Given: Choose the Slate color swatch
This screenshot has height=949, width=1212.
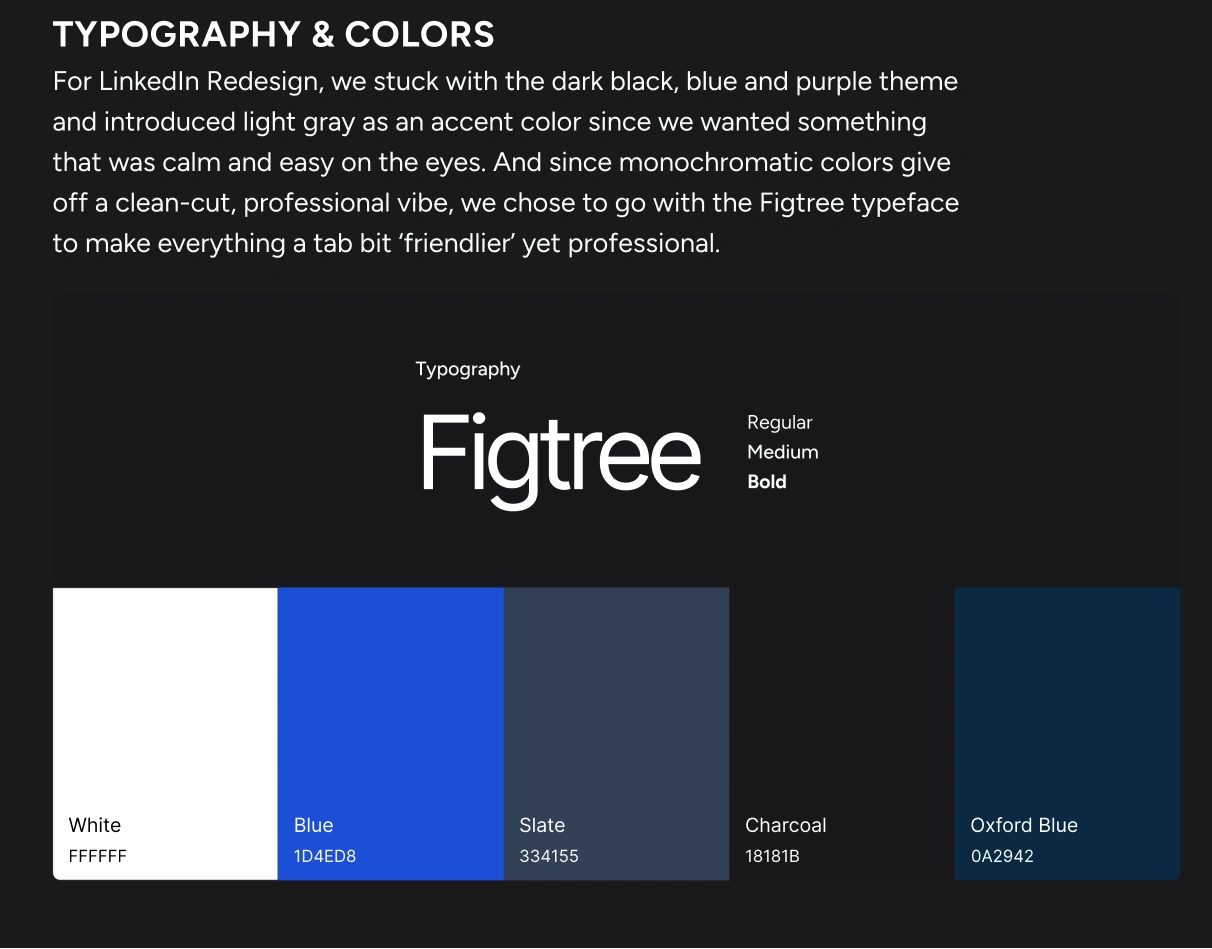Looking at the screenshot, I should pyautogui.click(x=616, y=700).
